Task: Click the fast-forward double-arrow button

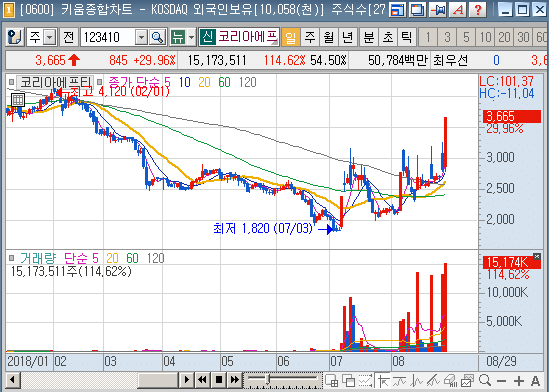Action: point(235,380)
